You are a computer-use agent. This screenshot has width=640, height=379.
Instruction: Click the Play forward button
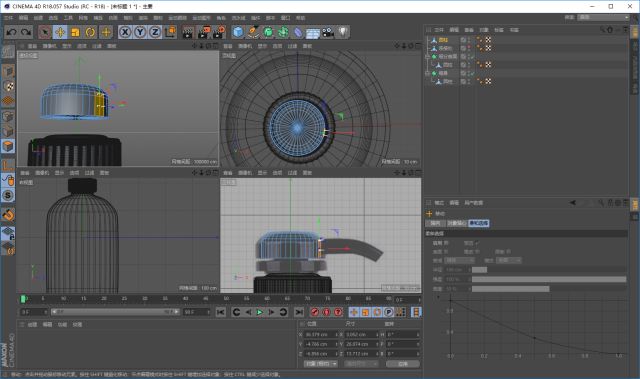point(260,312)
